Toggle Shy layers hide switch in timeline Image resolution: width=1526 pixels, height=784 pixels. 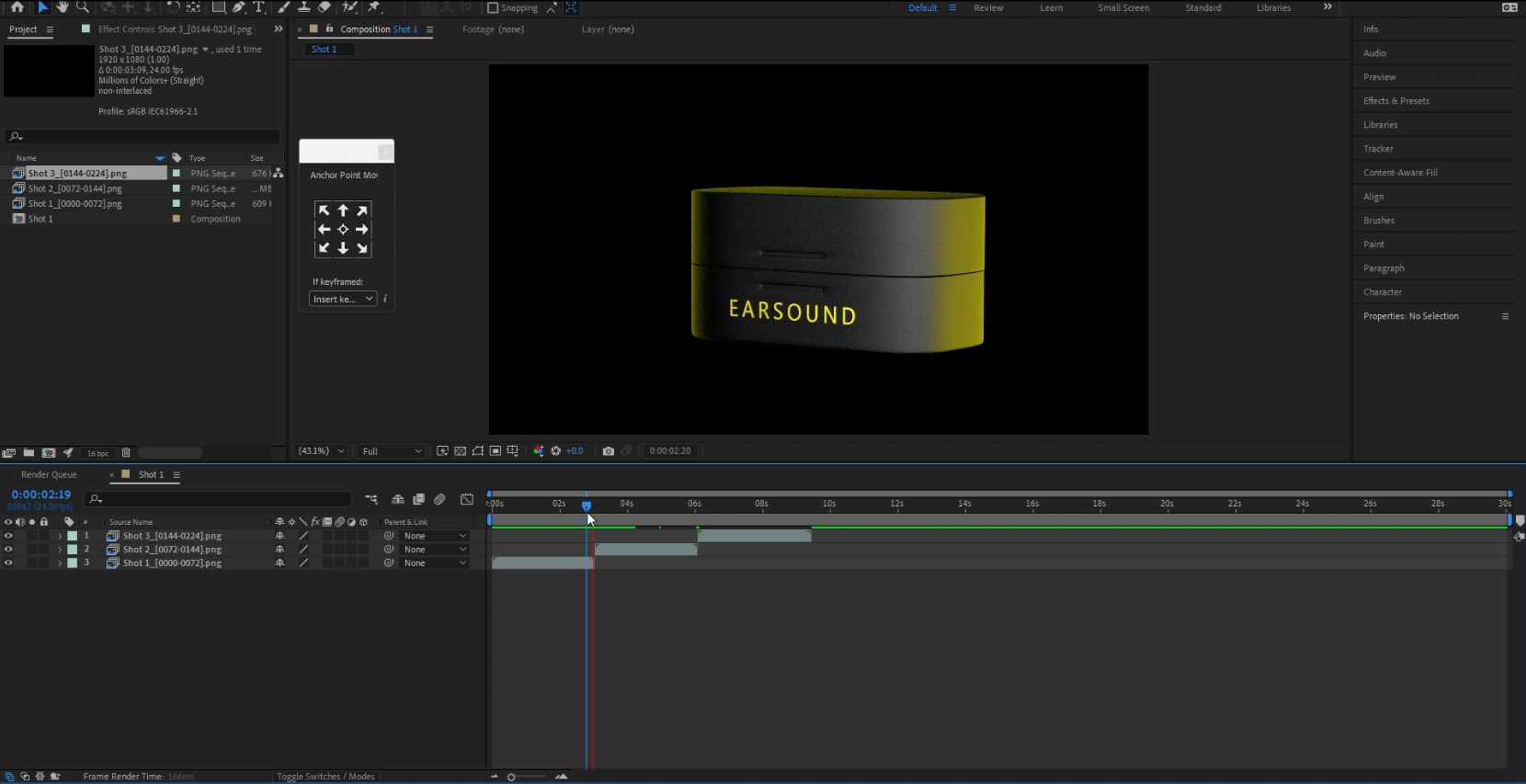tap(398, 499)
